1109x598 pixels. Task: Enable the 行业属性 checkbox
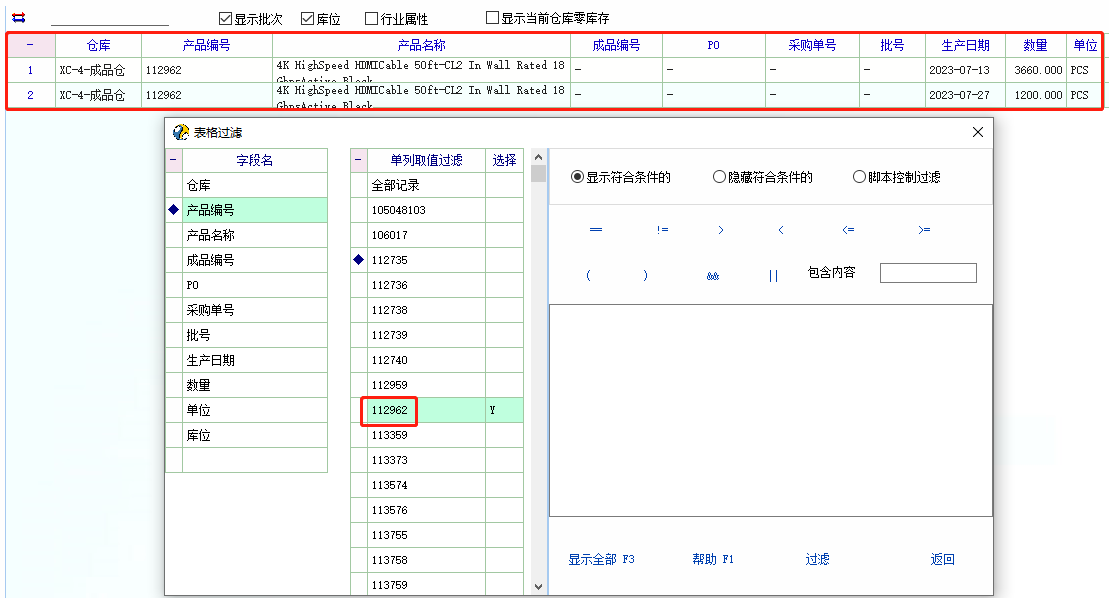(x=371, y=19)
